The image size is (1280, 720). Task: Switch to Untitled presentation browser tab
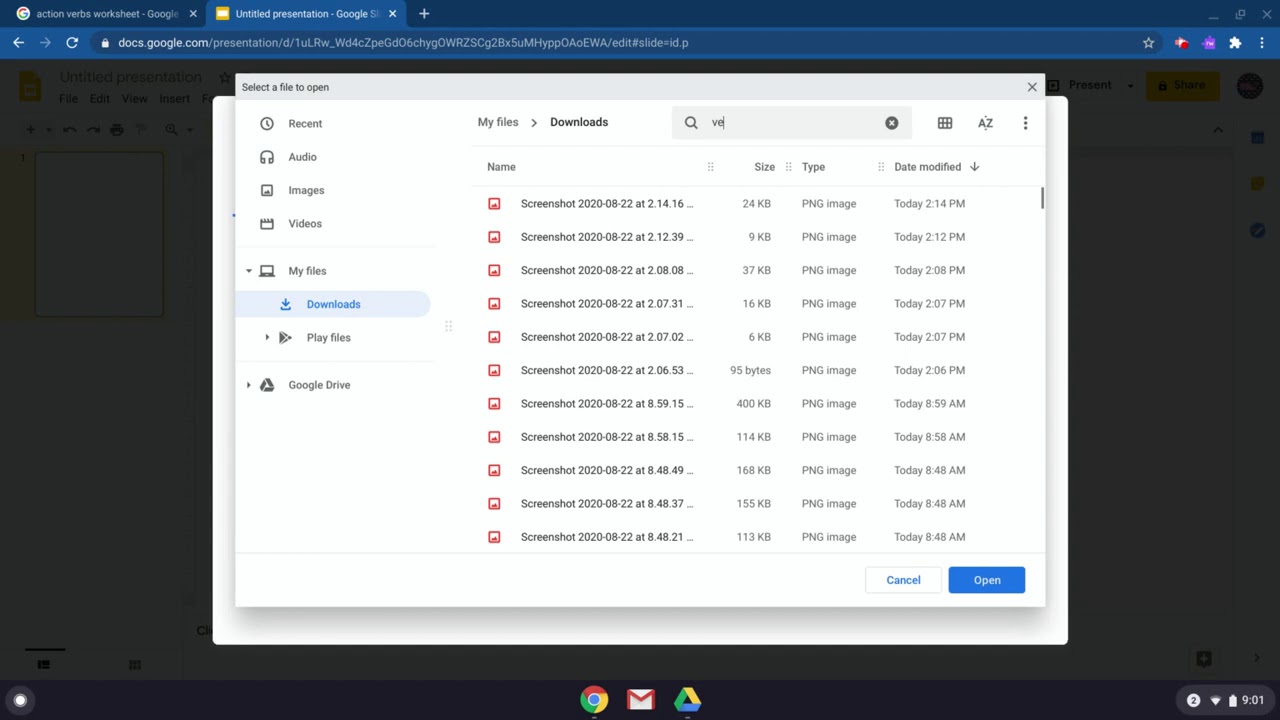click(x=305, y=14)
